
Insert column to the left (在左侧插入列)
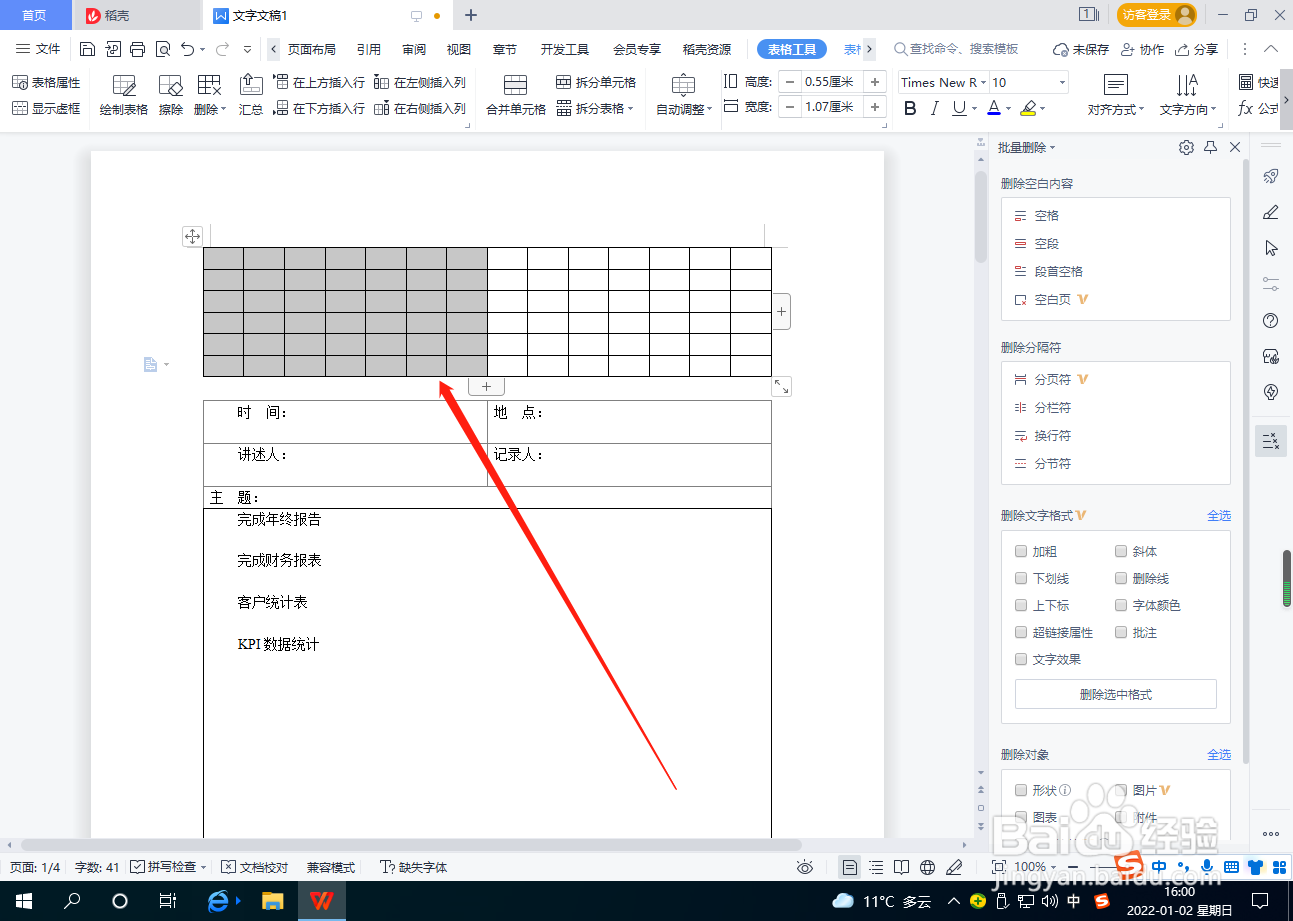point(420,83)
